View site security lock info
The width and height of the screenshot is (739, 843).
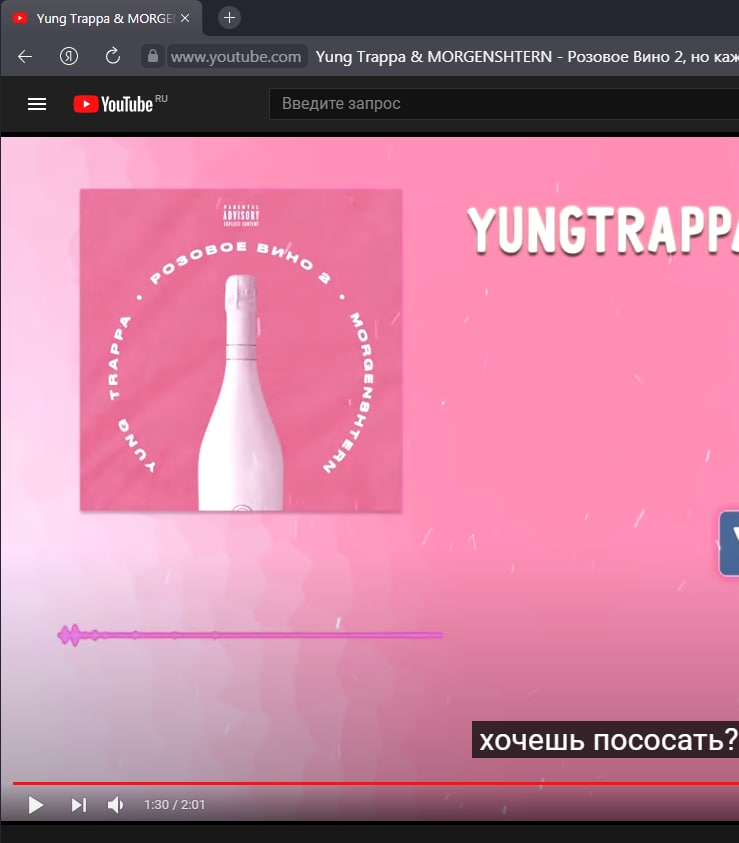(x=153, y=56)
